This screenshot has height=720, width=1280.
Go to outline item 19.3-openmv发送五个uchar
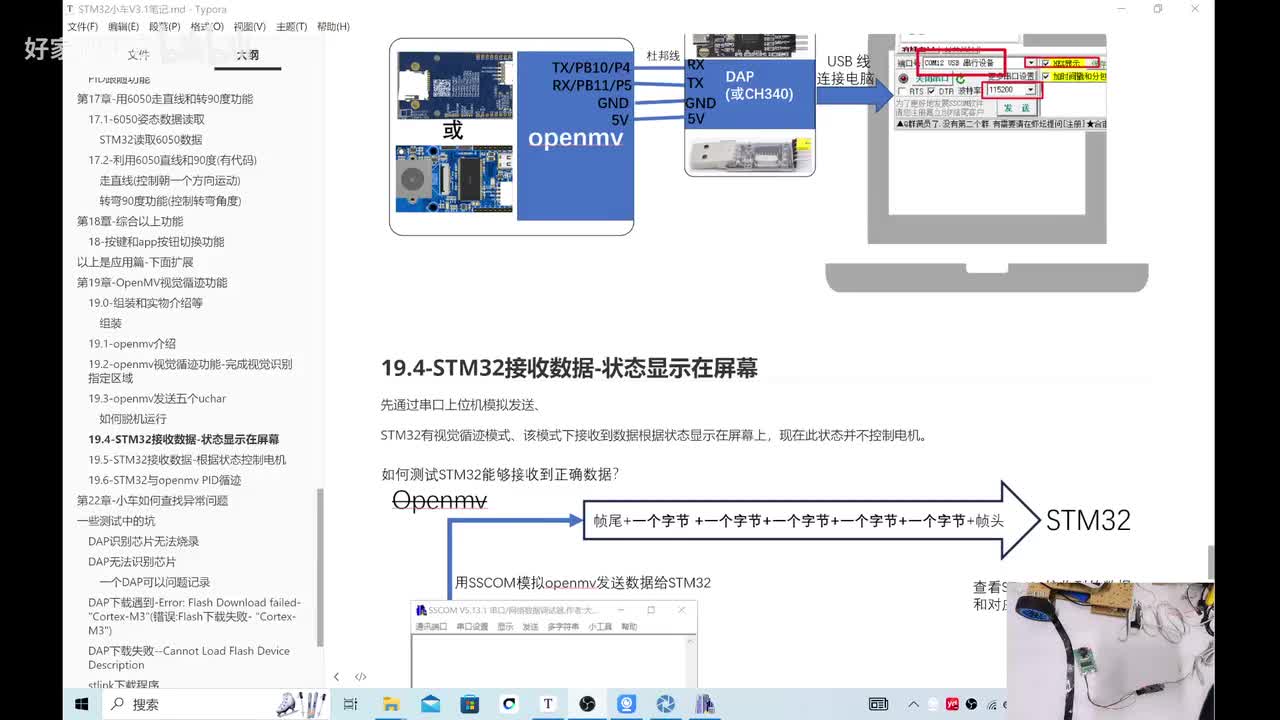tap(157, 398)
